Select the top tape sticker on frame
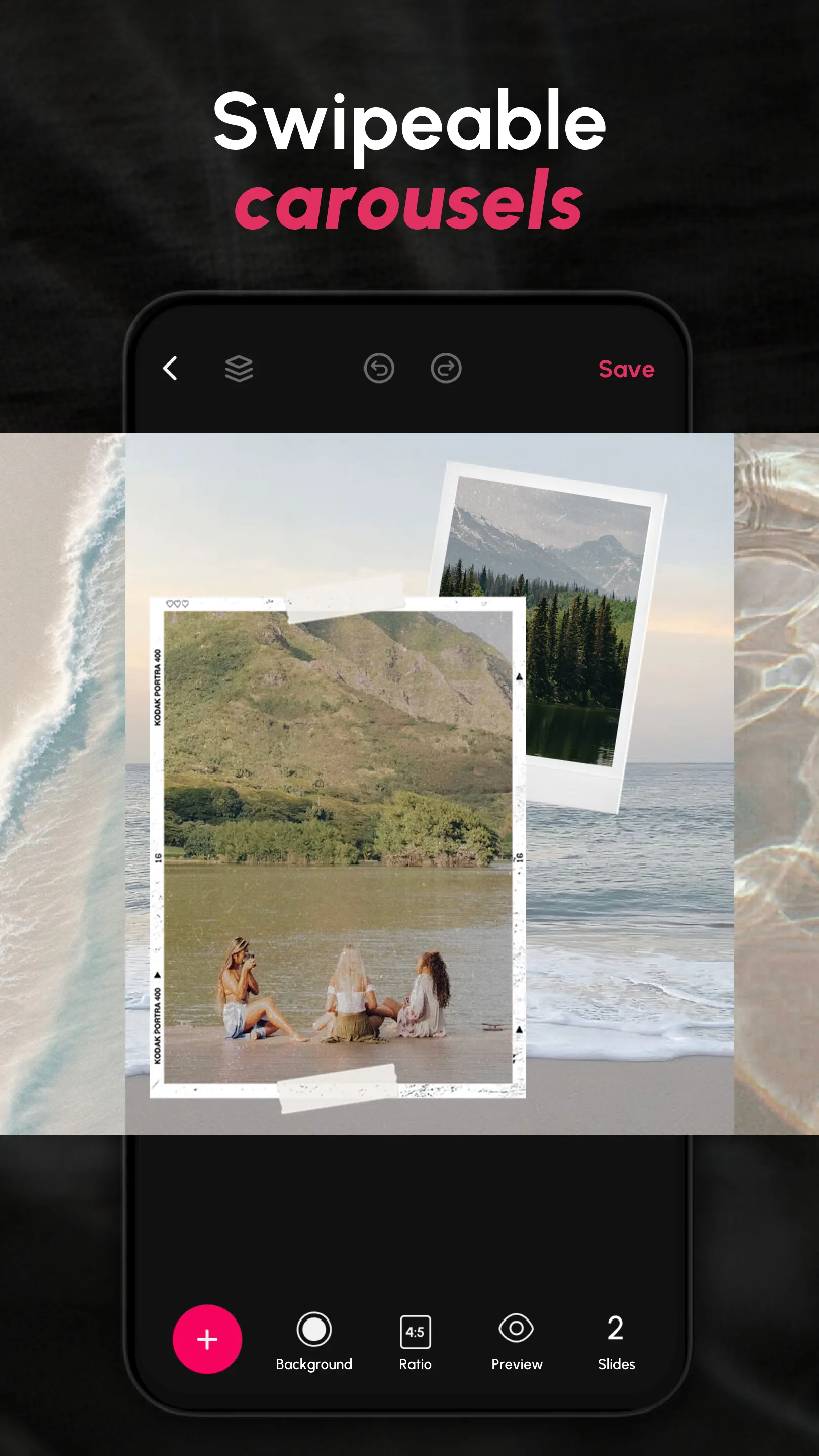 pos(346,599)
